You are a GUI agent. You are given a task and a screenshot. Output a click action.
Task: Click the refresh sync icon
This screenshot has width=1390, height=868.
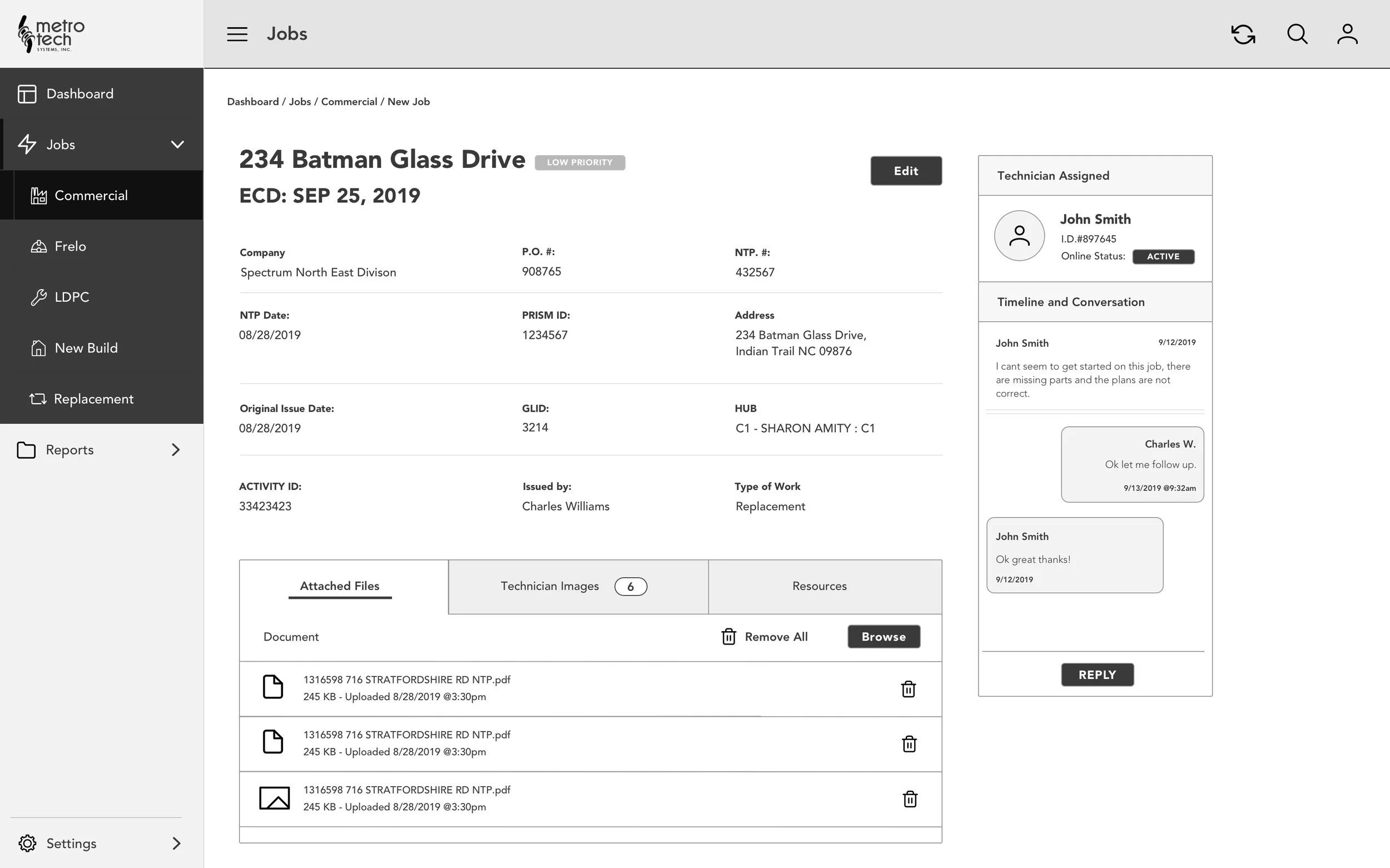1243,34
